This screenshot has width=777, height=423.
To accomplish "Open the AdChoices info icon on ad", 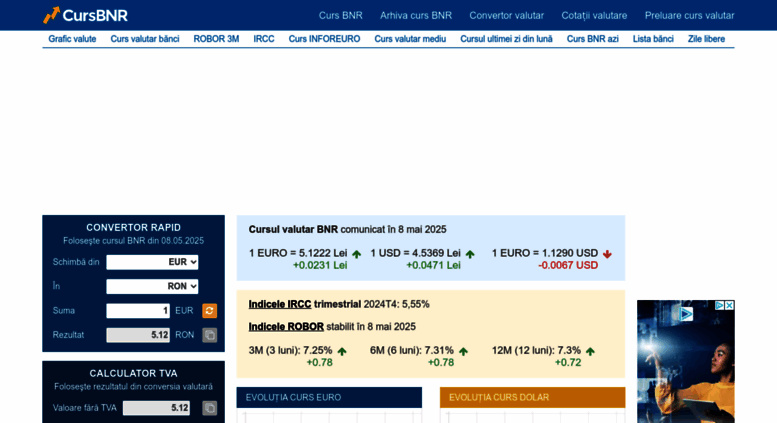I will click(x=720, y=306).
